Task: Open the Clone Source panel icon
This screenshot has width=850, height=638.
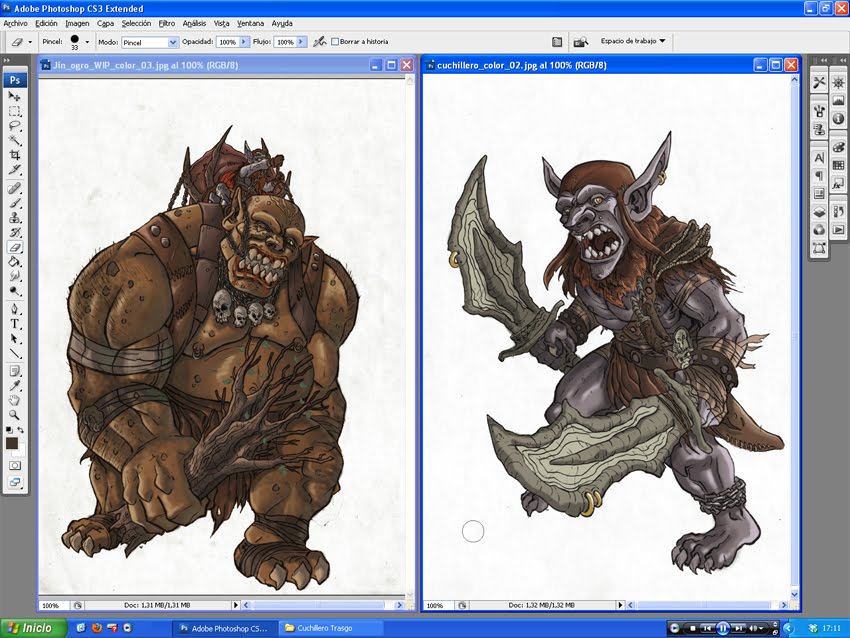Action: (819, 130)
